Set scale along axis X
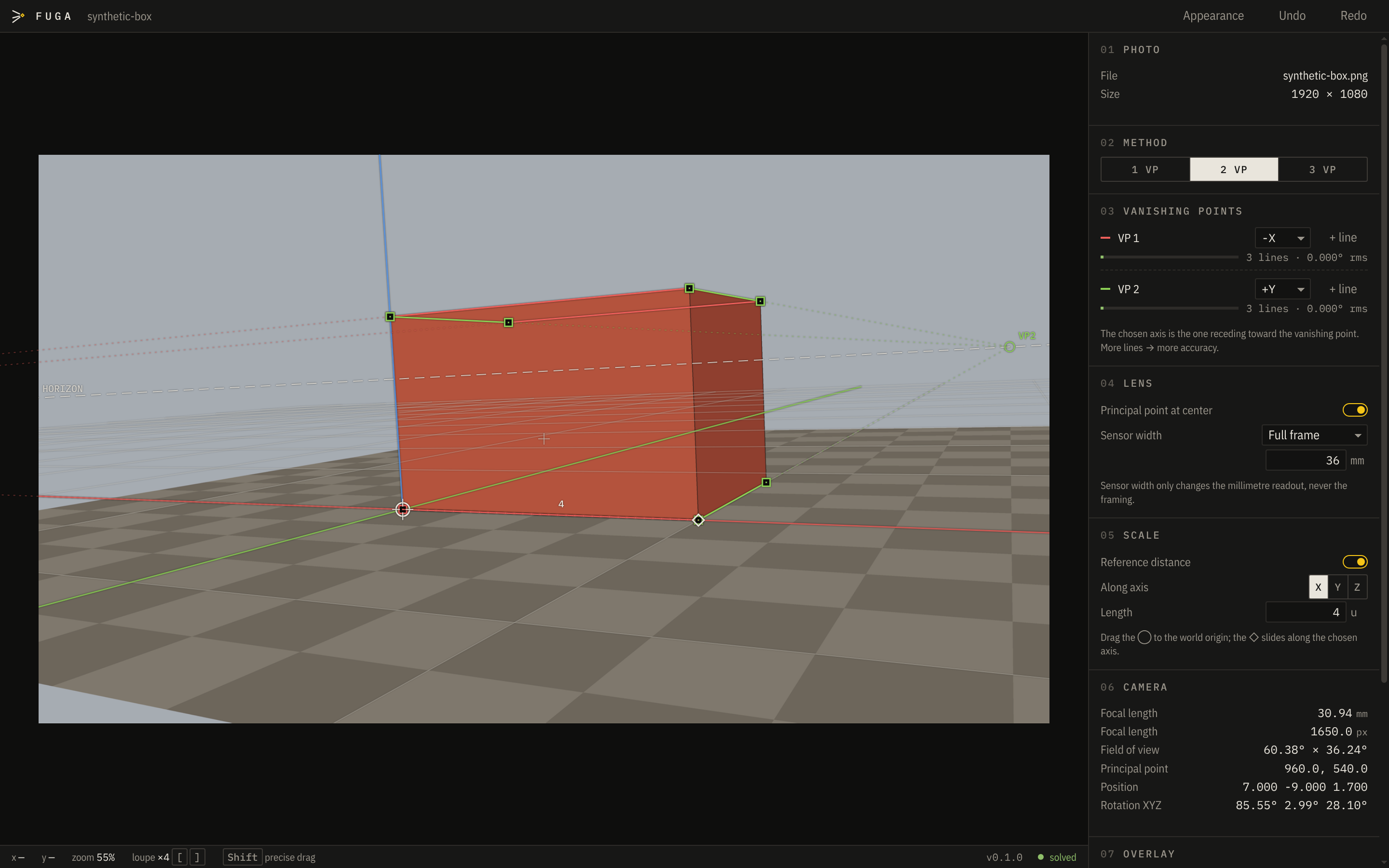 [1318, 587]
